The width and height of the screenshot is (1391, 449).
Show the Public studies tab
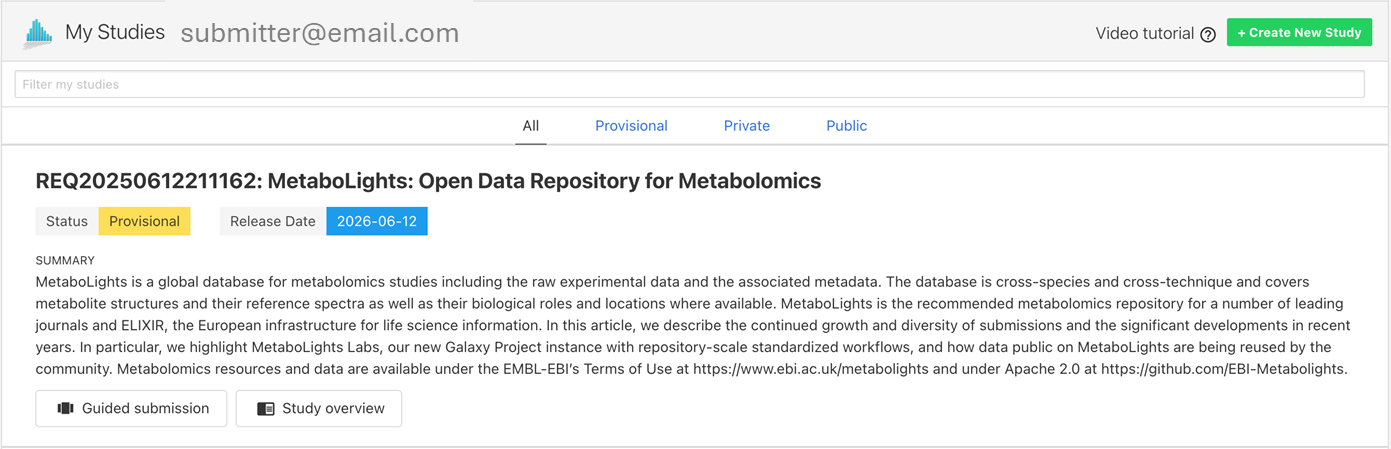click(x=846, y=126)
